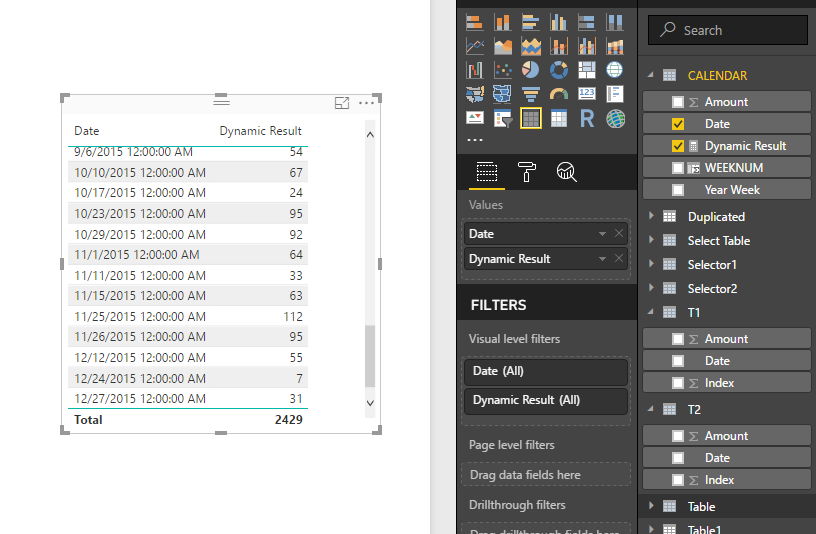
Task: Select the Filled map visualization
Action: 475,94
